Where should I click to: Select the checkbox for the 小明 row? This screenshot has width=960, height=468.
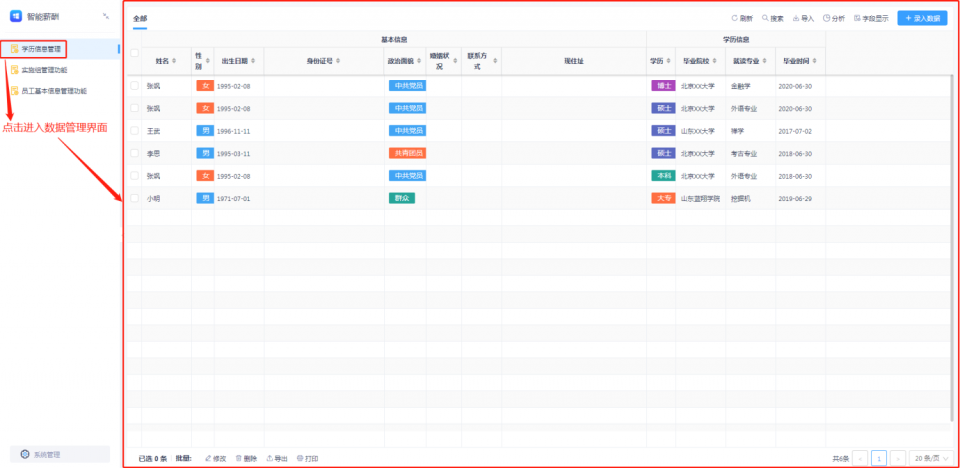(x=134, y=198)
